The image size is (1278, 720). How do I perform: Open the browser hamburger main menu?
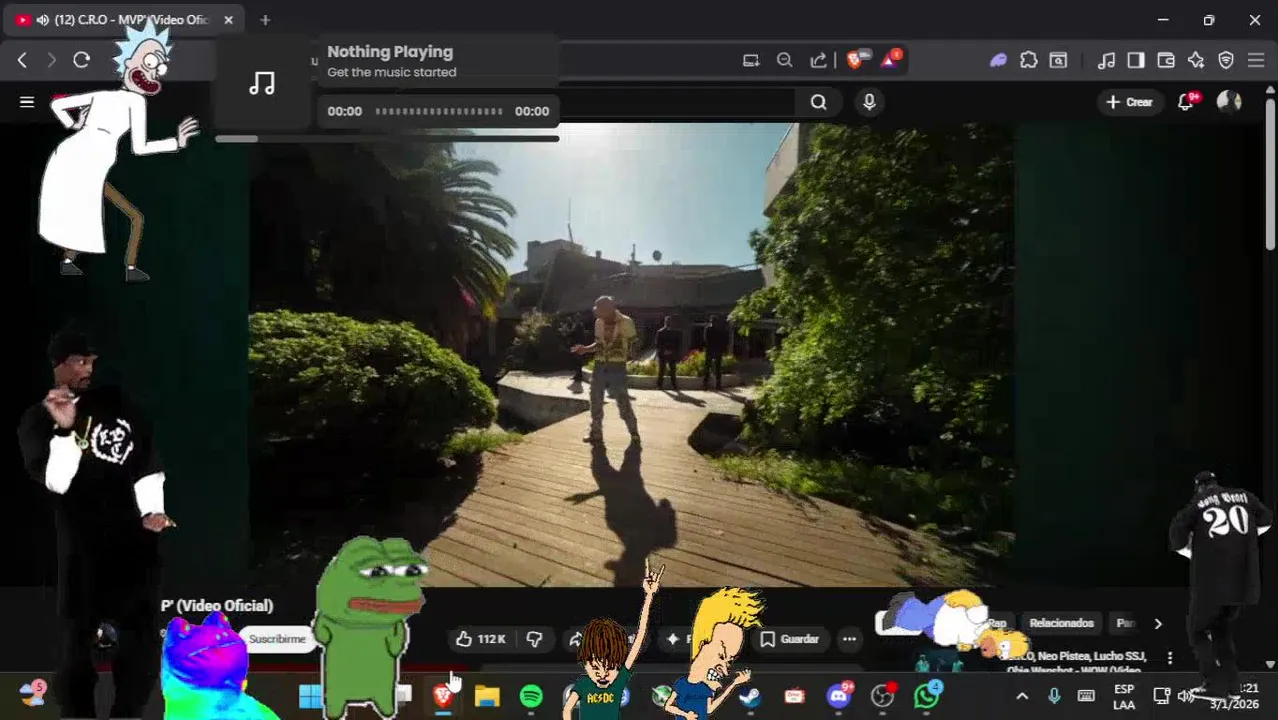click(x=1256, y=60)
